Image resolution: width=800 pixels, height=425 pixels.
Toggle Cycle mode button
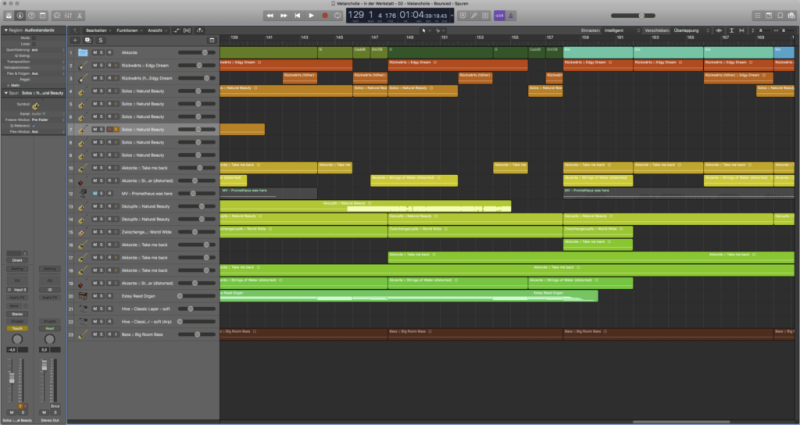pyautogui.click(x=338, y=16)
